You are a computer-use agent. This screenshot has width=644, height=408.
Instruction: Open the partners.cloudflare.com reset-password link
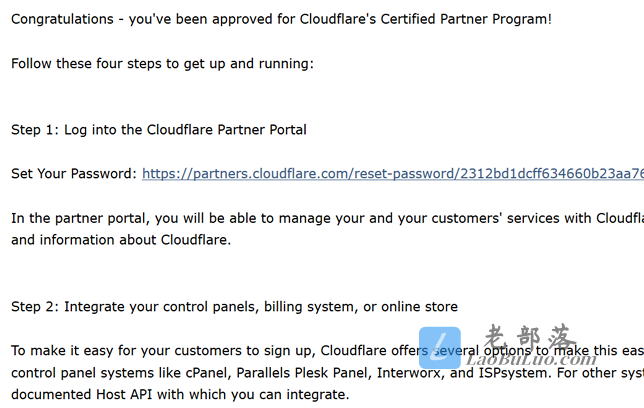click(393, 174)
